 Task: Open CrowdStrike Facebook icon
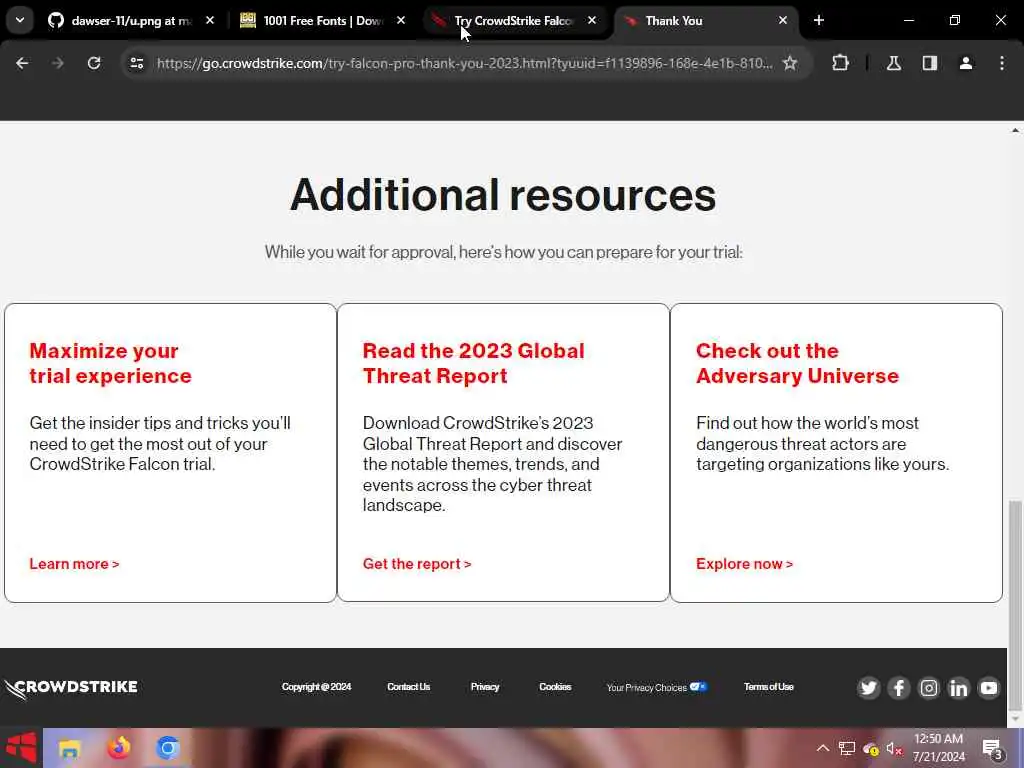899,688
